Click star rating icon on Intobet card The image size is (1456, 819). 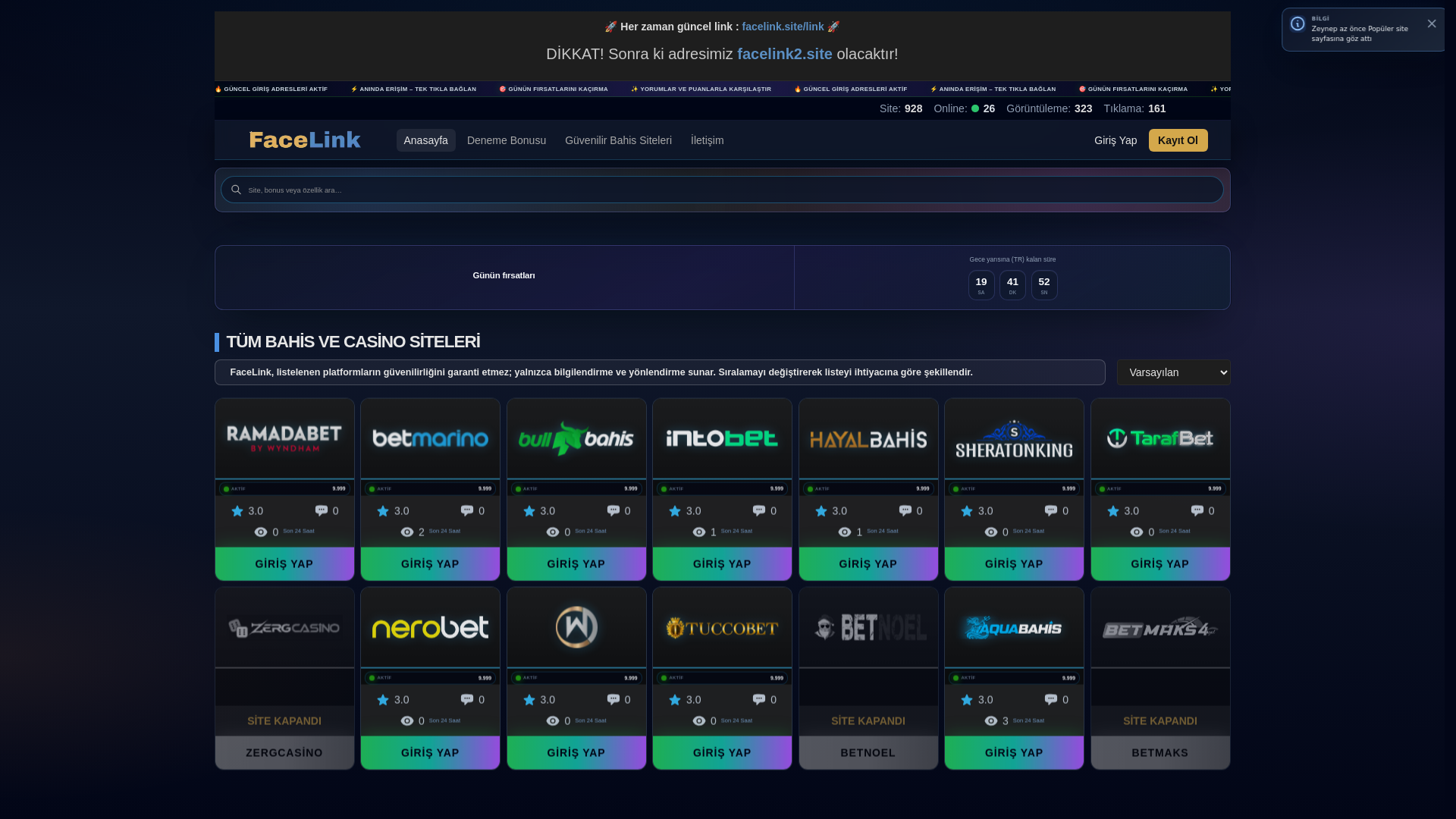(x=675, y=511)
